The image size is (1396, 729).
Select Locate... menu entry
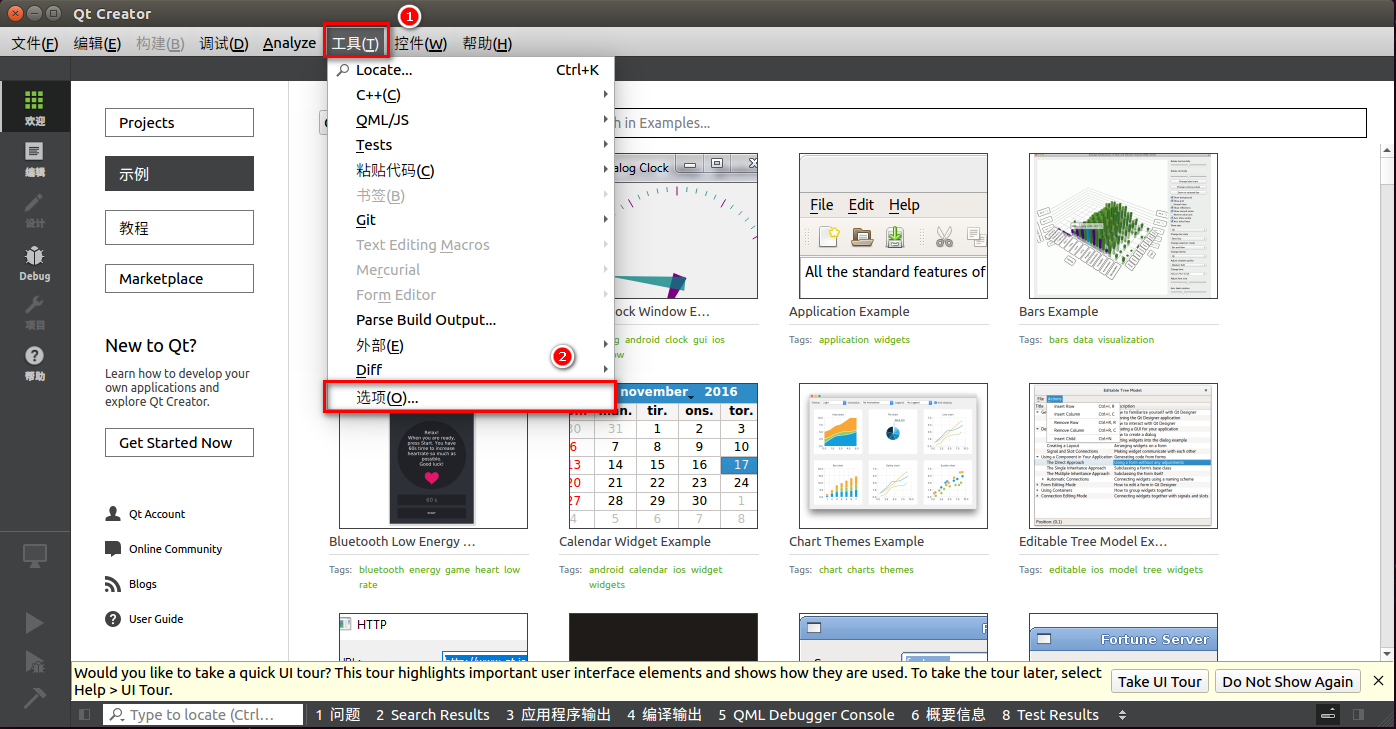pyautogui.click(x=471, y=70)
